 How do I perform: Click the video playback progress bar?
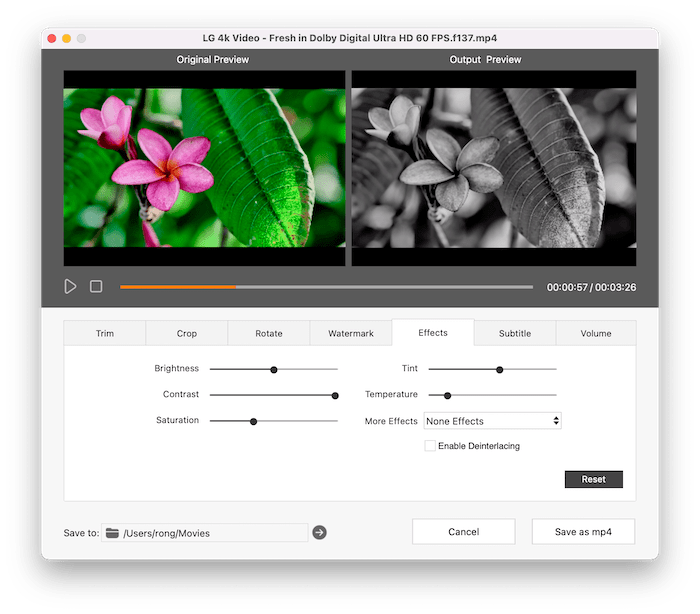tap(326, 287)
